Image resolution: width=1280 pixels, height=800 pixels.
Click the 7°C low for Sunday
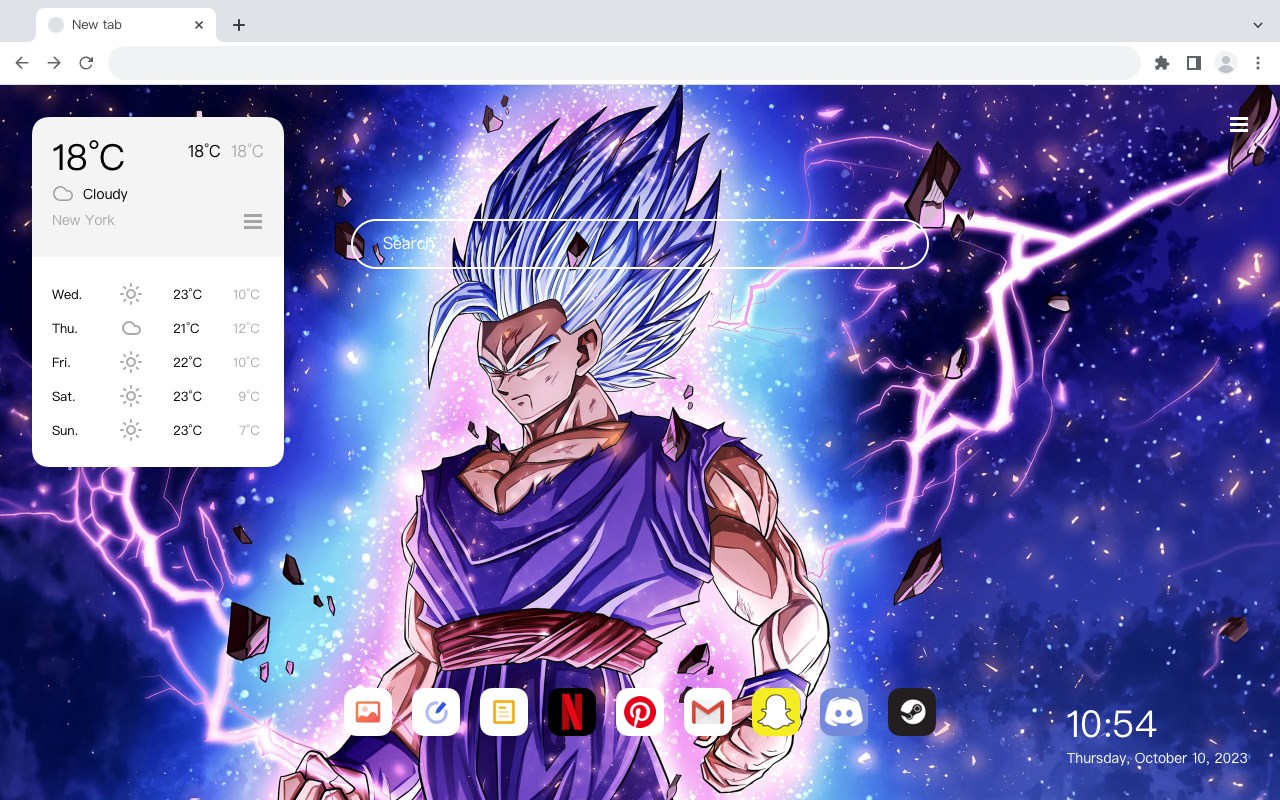click(x=249, y=430)
